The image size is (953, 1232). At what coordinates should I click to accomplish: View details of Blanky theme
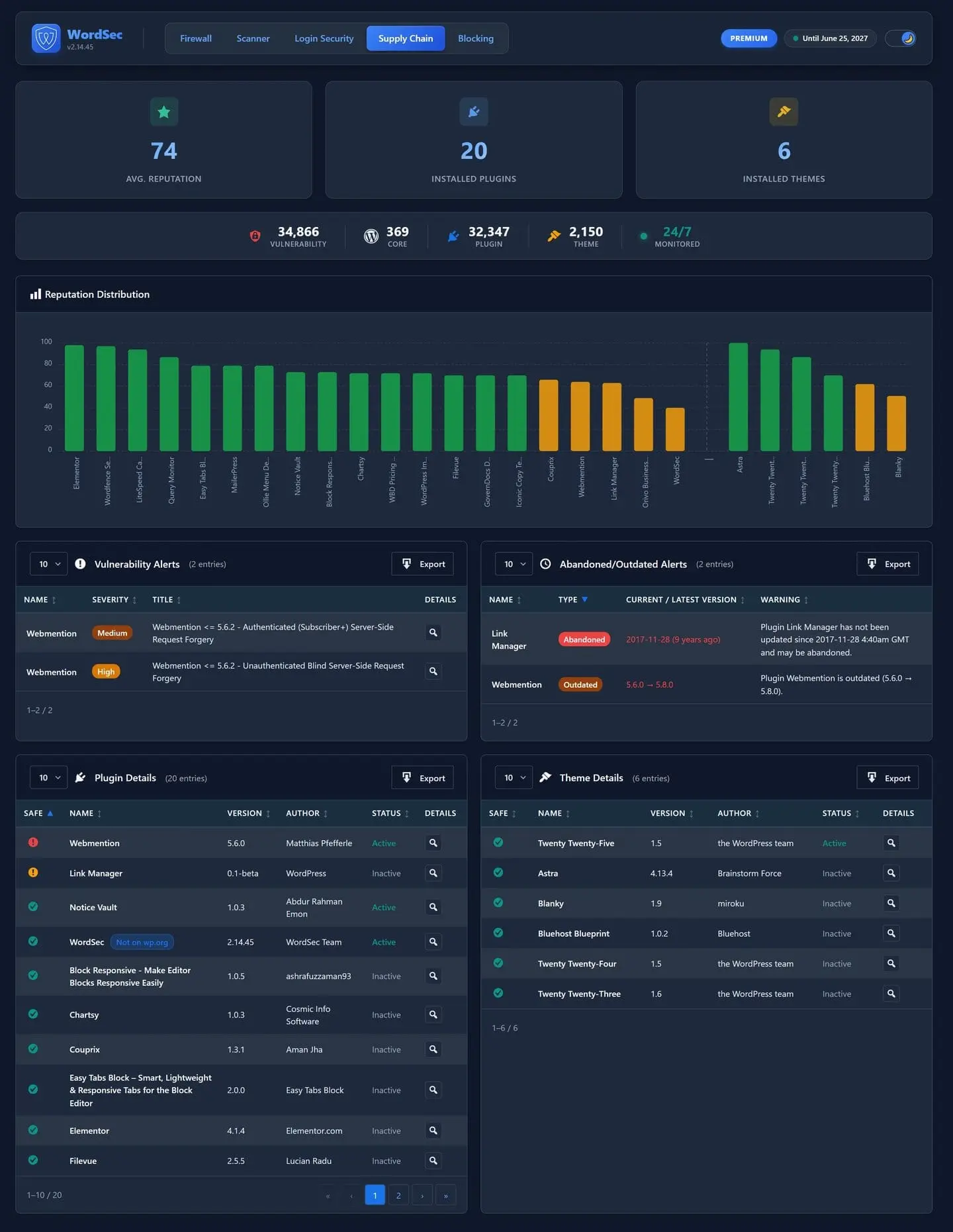(x=891, y=903)
